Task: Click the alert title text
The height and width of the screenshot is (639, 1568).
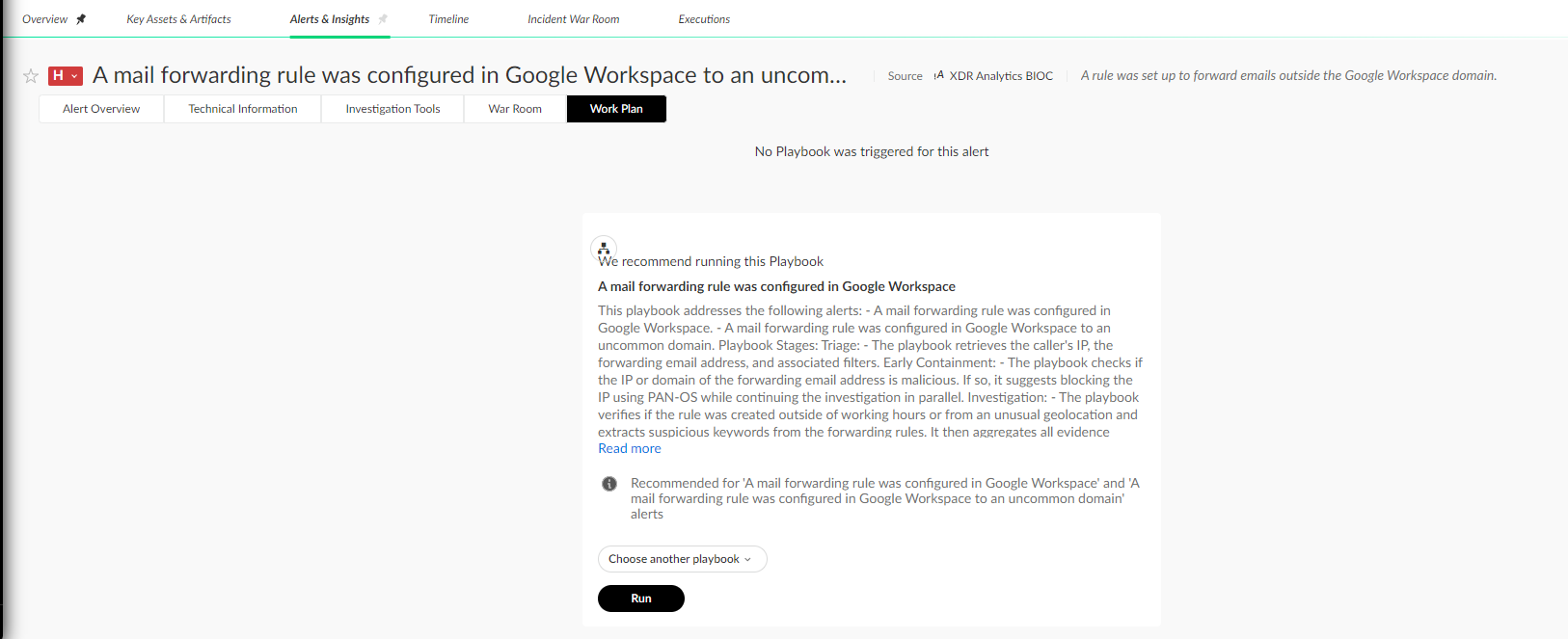Action: pyautogui.click(x=470, y=75)
